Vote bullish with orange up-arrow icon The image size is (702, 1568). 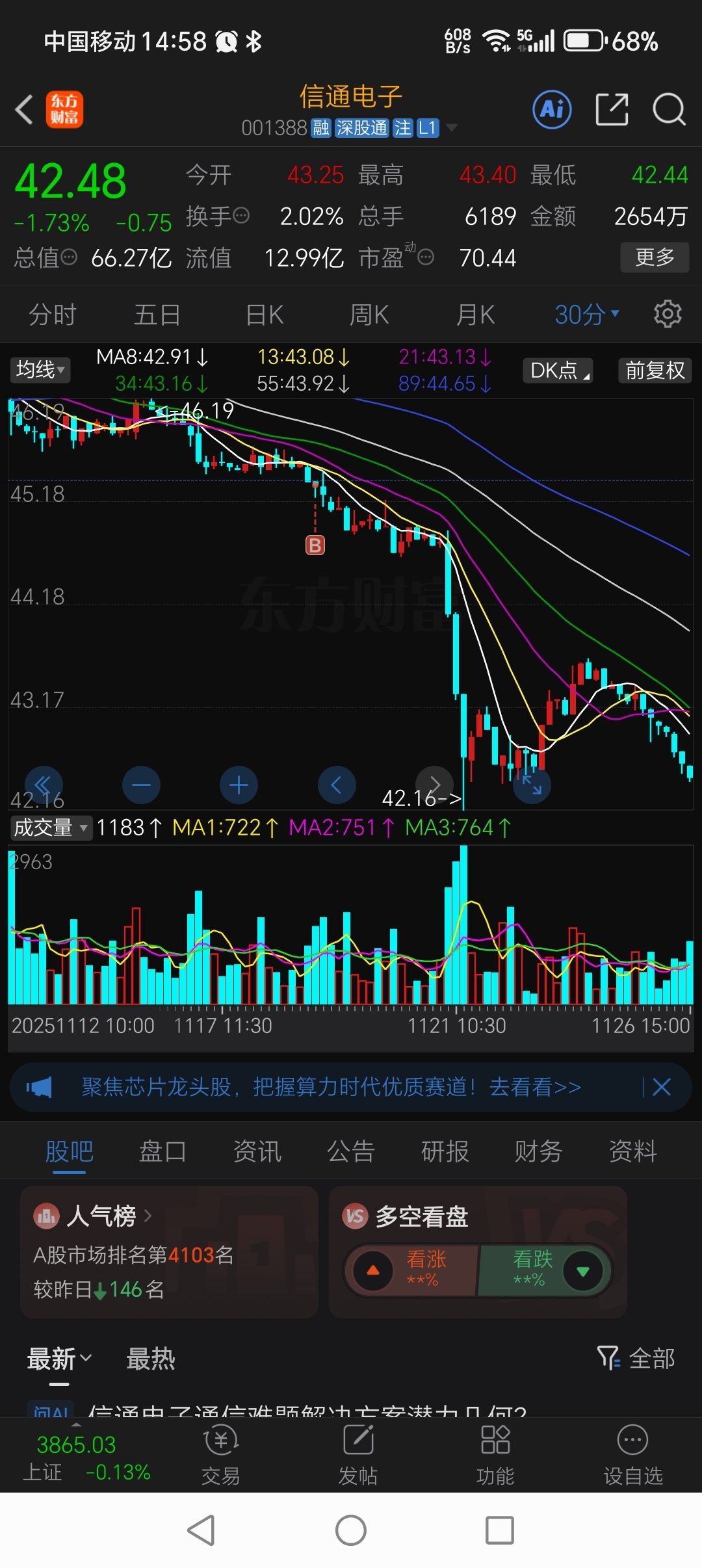coord(373,1270)
